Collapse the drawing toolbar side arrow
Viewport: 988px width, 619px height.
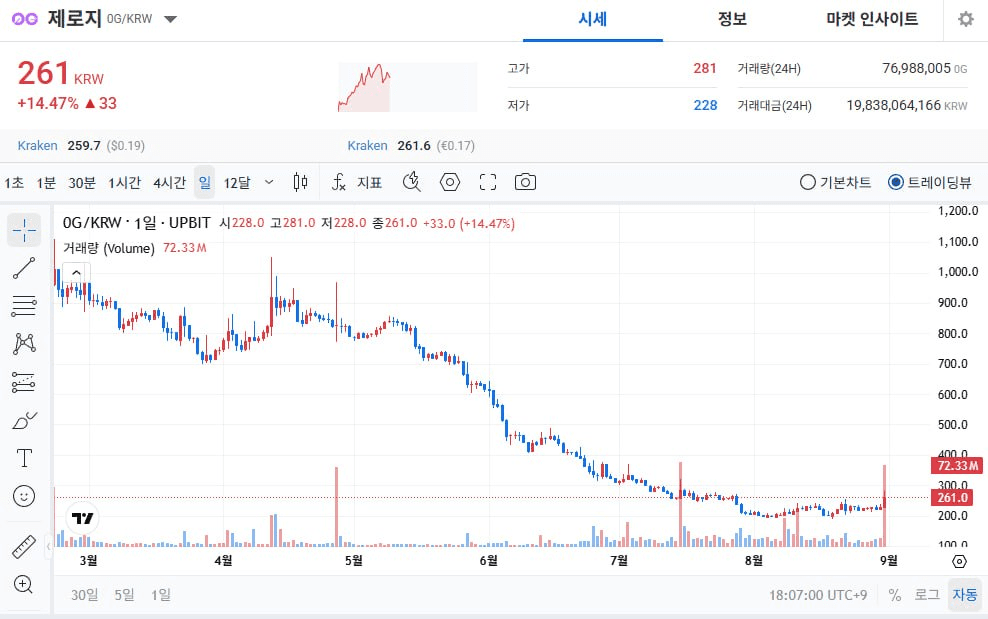coord(49,547)
